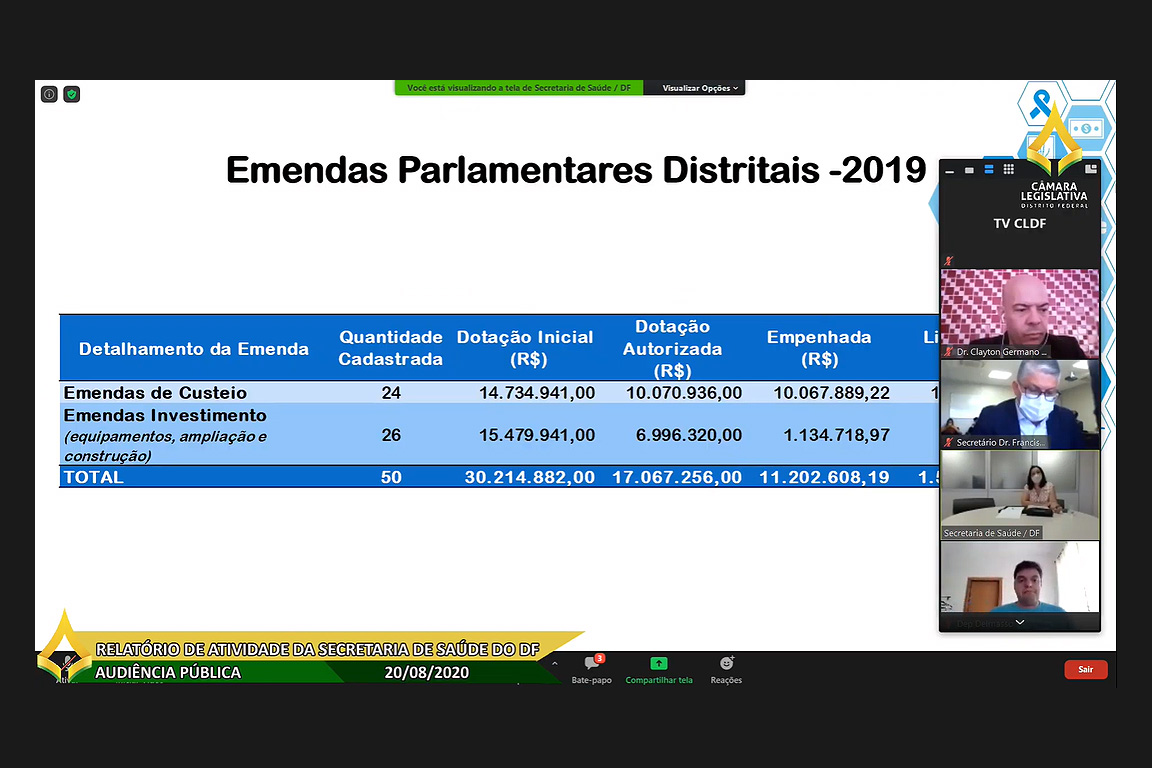Select the Secretário Dr. Francisco video tile
This screenshot has width=1152, height=768.
(1019, 403)
